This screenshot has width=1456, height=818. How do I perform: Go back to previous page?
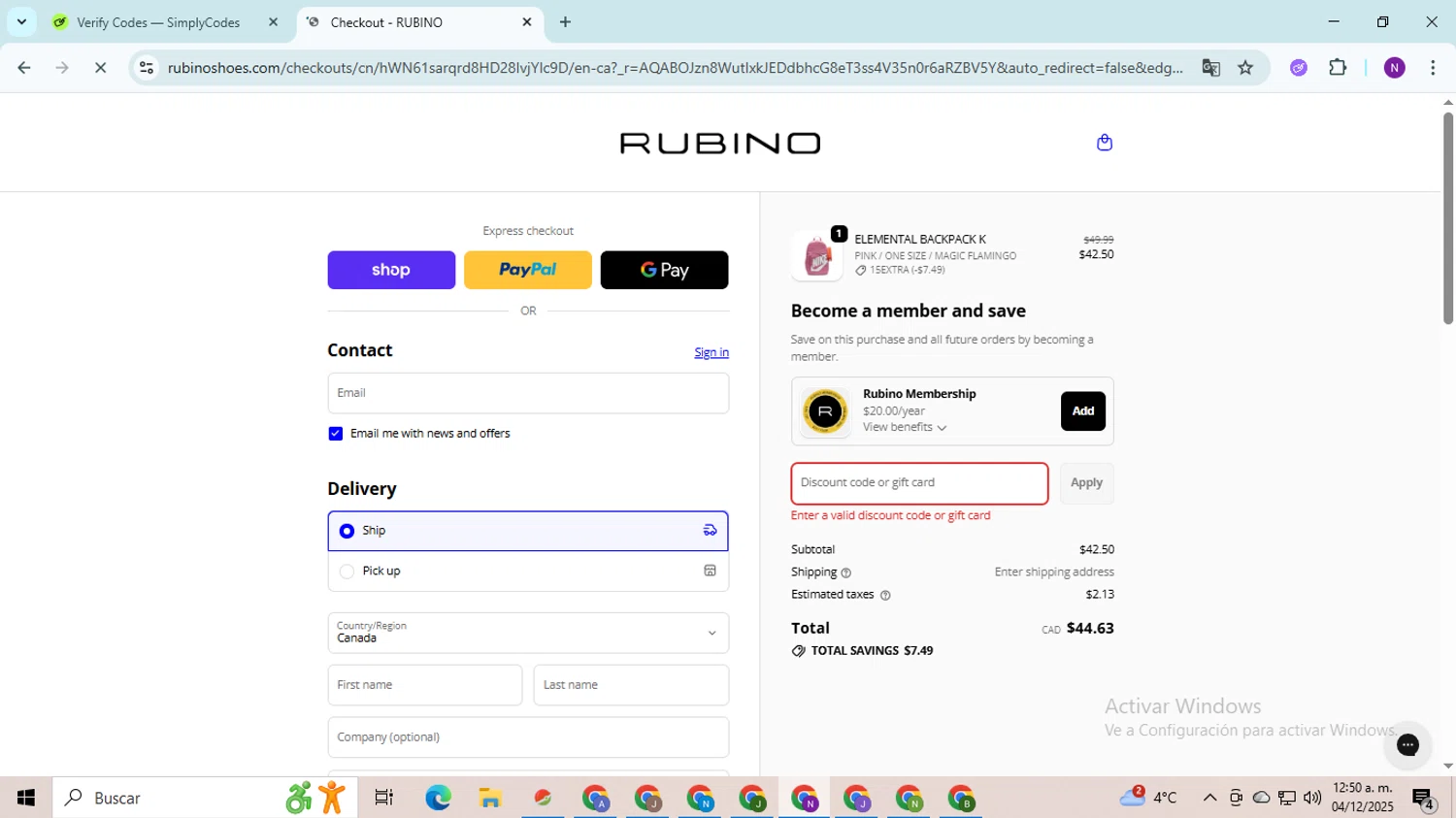pyautogui.click(x=24, y=68)
